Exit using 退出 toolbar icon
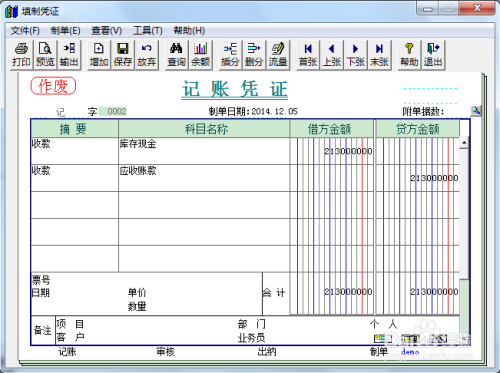 pos(433,55)
